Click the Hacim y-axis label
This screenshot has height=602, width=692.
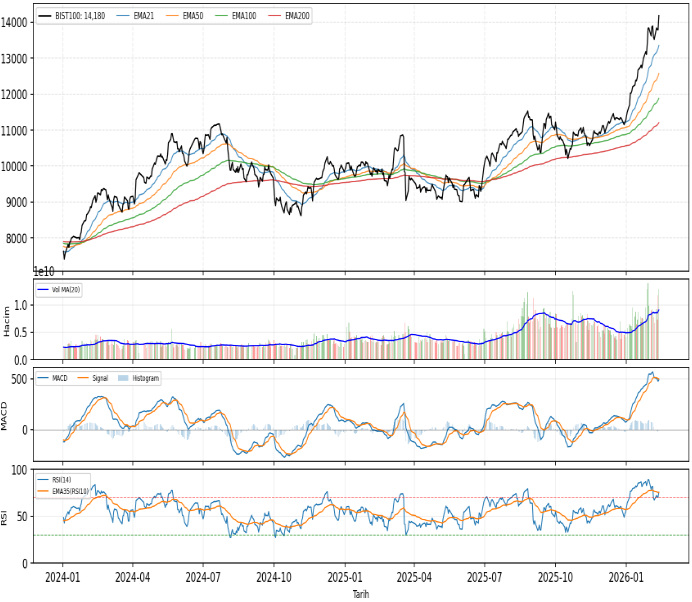pos(8,320)
